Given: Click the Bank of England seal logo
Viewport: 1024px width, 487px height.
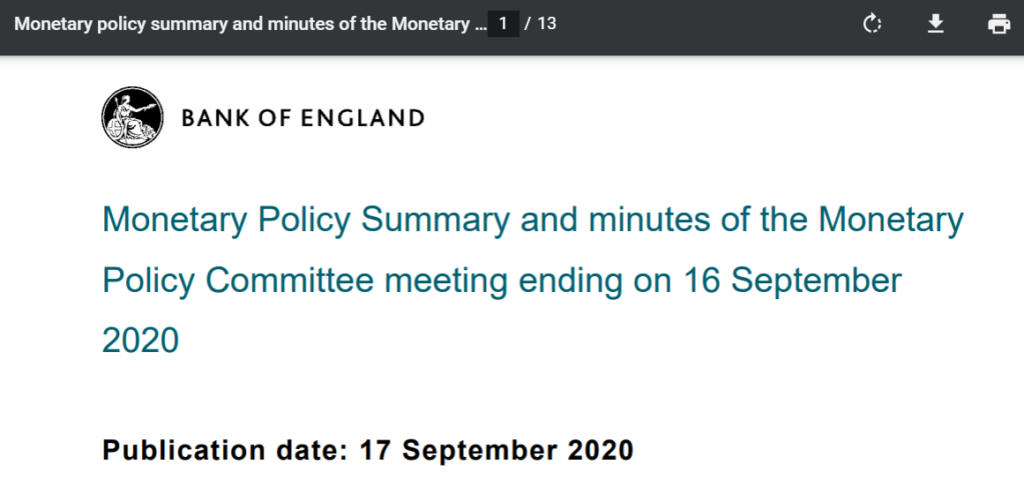Looking at the screenshot, I should [133, 118].
